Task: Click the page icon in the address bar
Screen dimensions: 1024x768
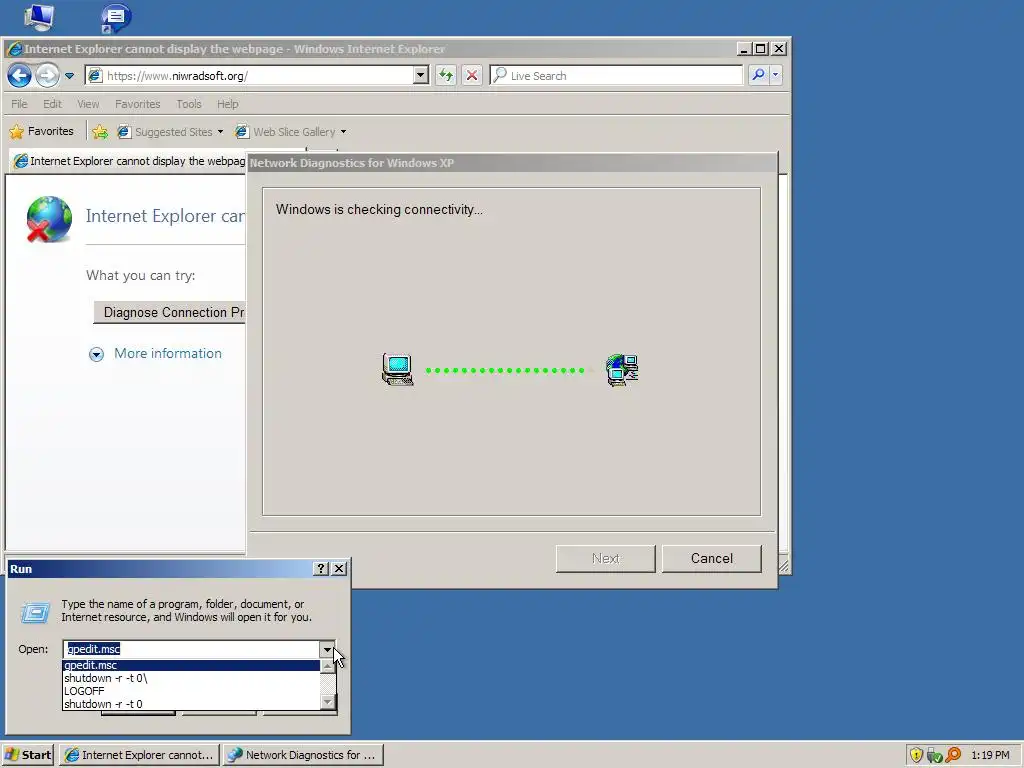Action: (95, 76)
